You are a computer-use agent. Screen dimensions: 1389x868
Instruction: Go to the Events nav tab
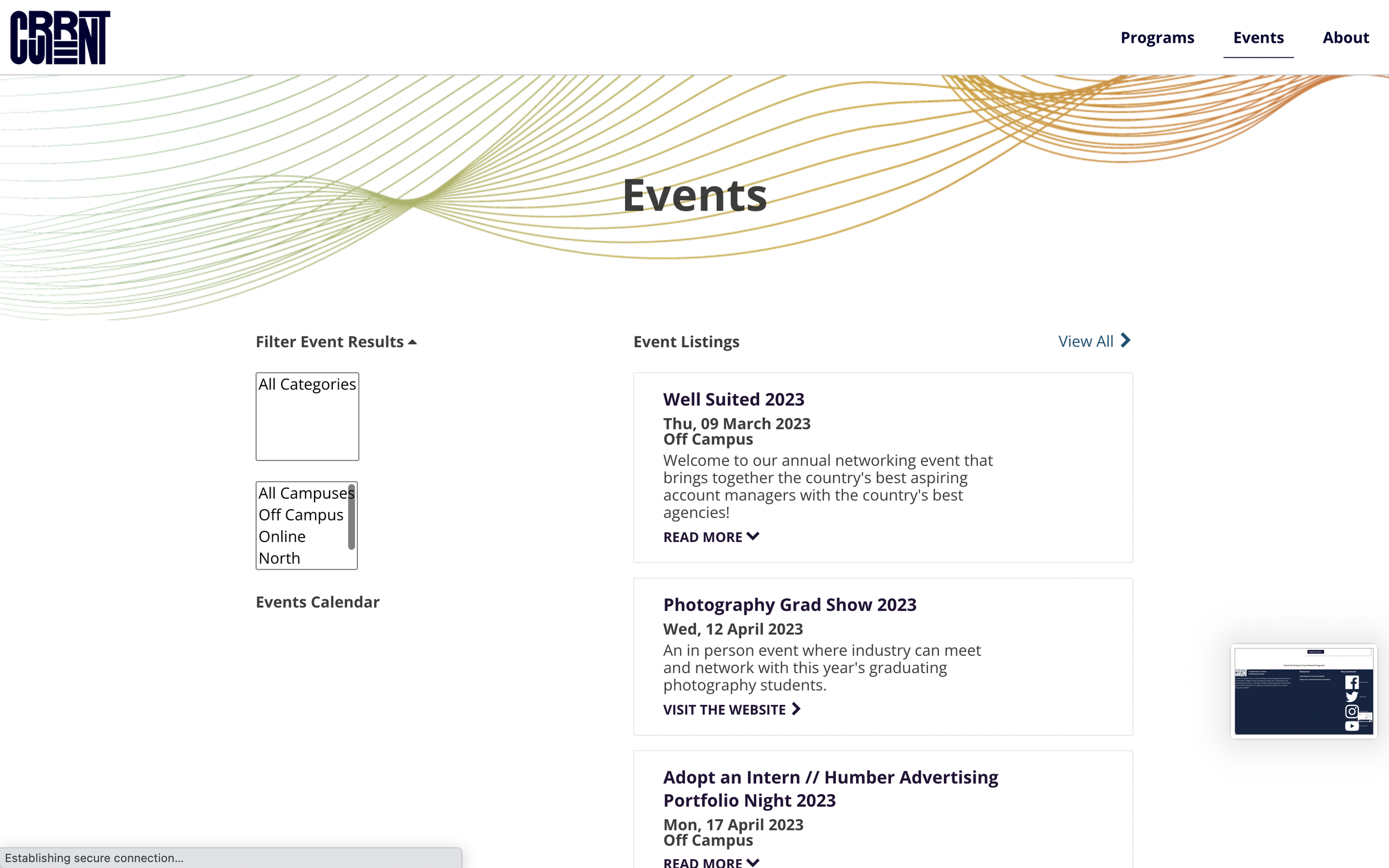[x=1258, y=38]
